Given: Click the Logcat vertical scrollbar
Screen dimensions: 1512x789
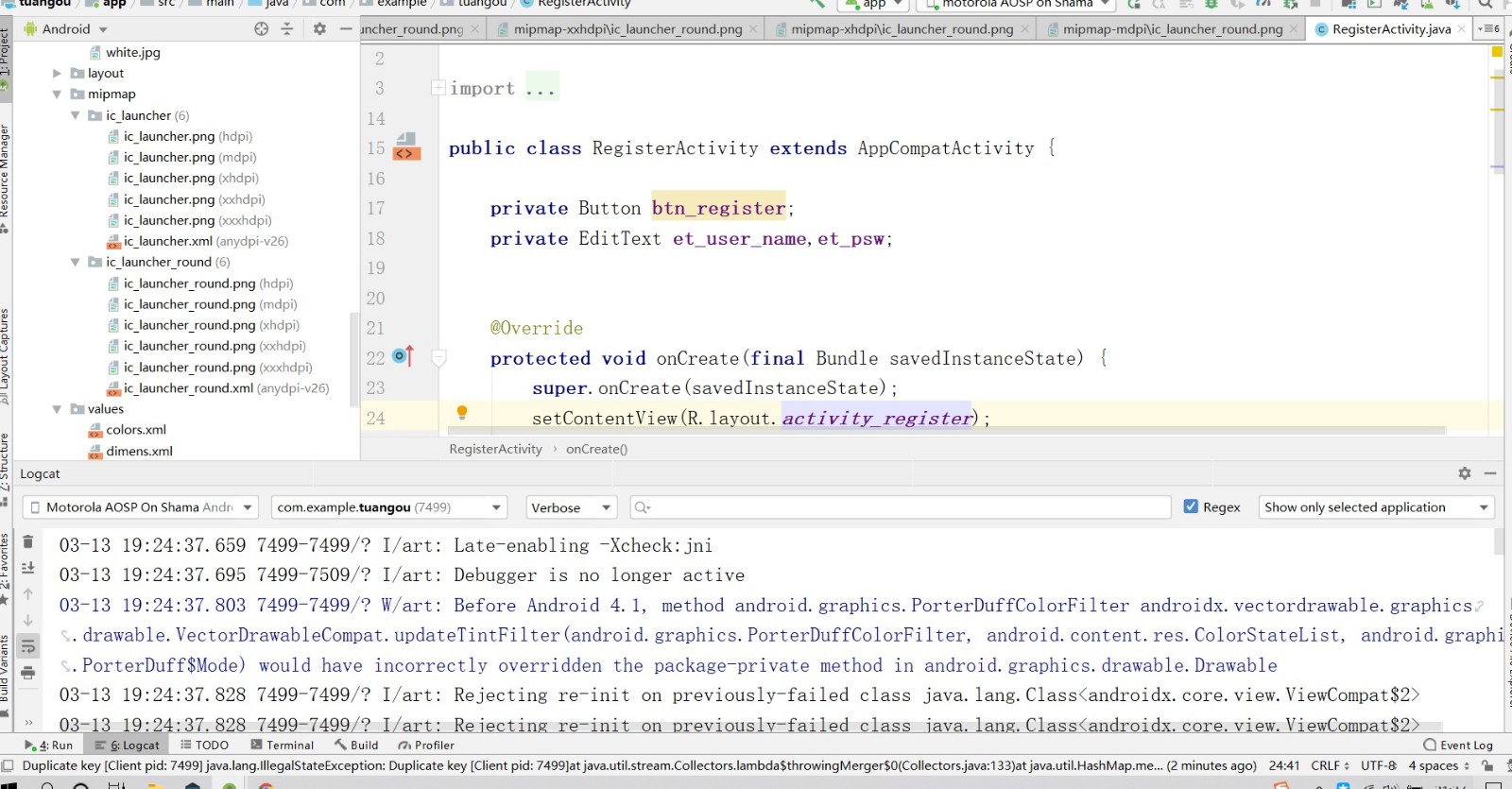Looking at the screenshot, I should [1499, 541].
